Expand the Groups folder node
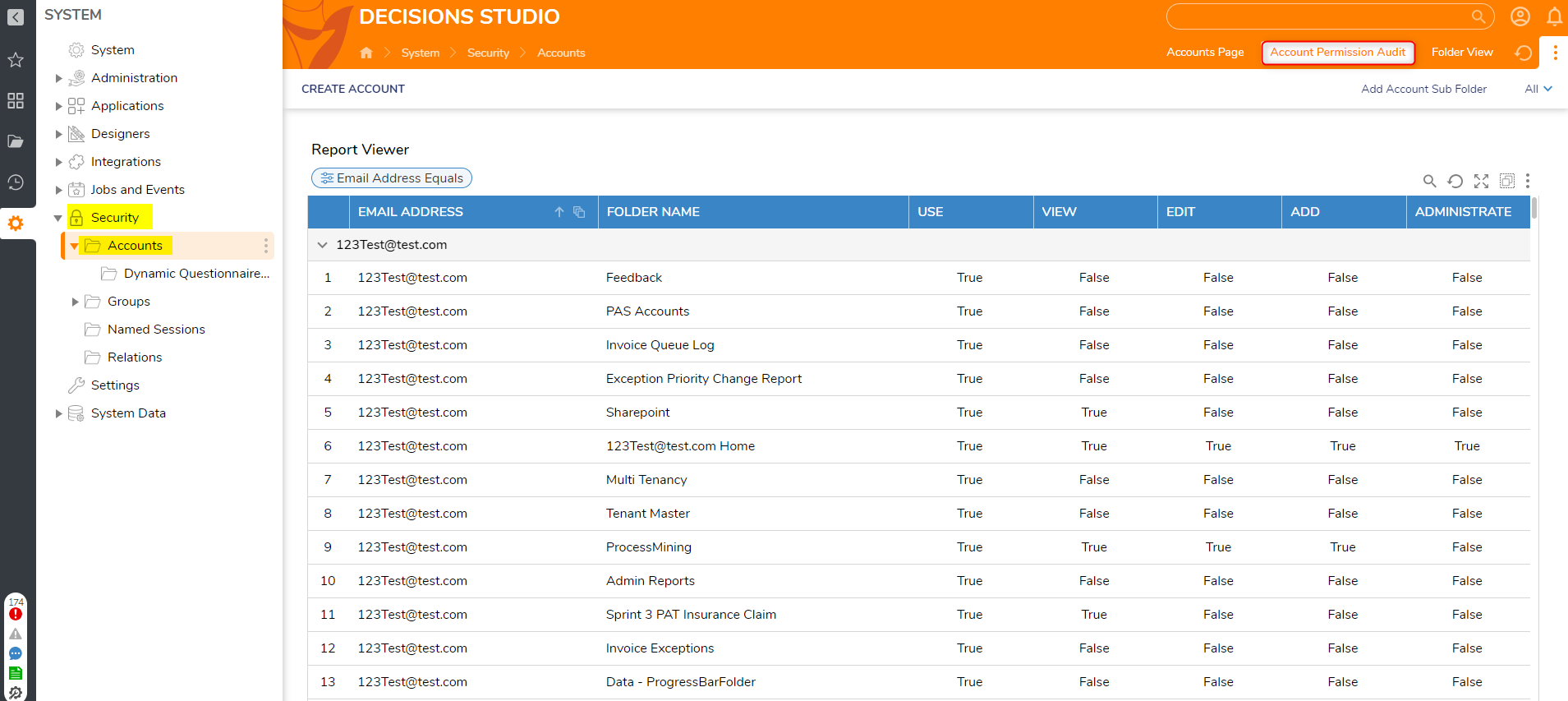Image resolution: width=1568 pixels, height=701 pixels. tap(75, 302)
